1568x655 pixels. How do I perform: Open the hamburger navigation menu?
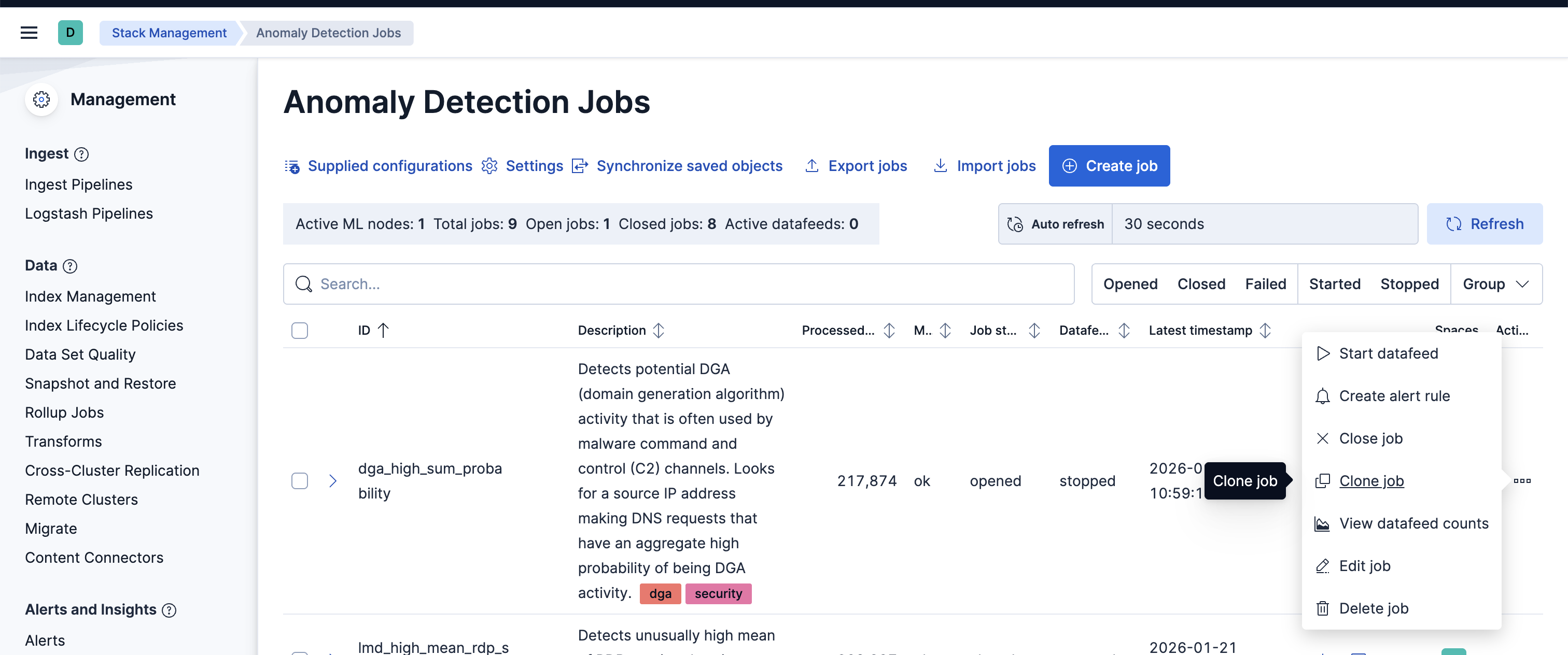pos(29,32)
